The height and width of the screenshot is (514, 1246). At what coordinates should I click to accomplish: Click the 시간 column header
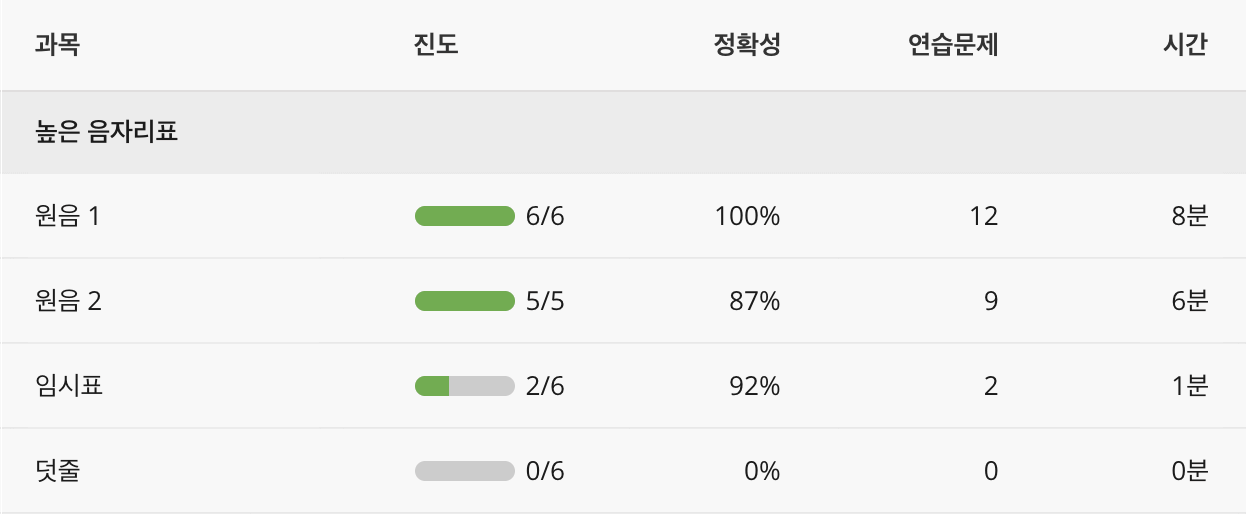pyautogui.click(x=1185, y=45)
